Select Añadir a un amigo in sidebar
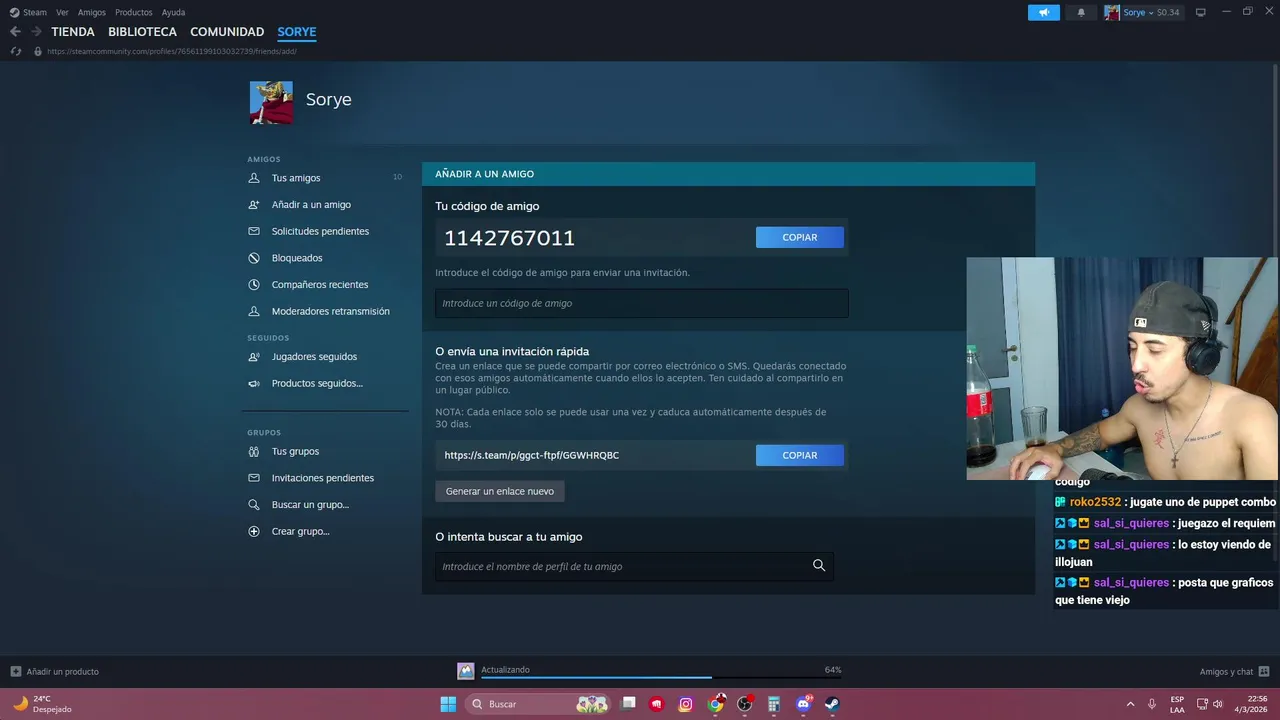The height and width of the screenshot is (720, 1280). (x=311, y=205)
